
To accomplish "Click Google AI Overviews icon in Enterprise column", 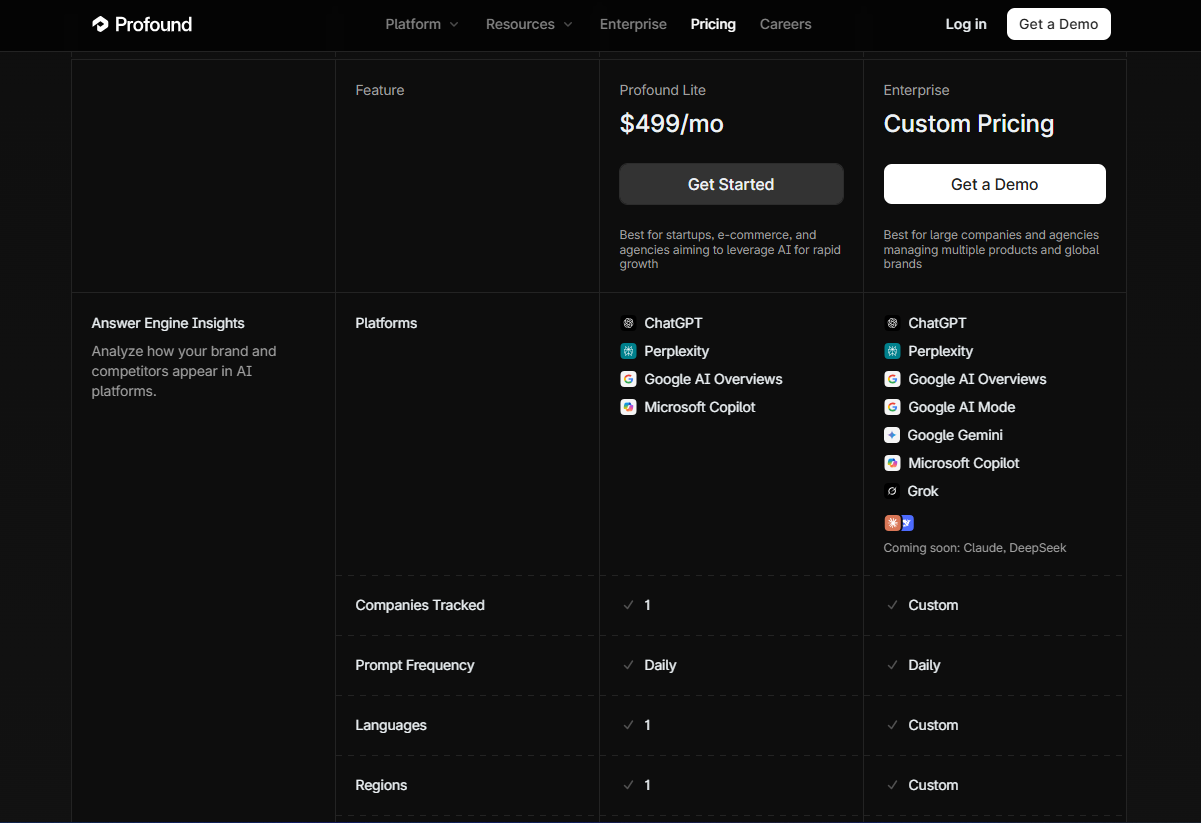I will coord(892,379).
